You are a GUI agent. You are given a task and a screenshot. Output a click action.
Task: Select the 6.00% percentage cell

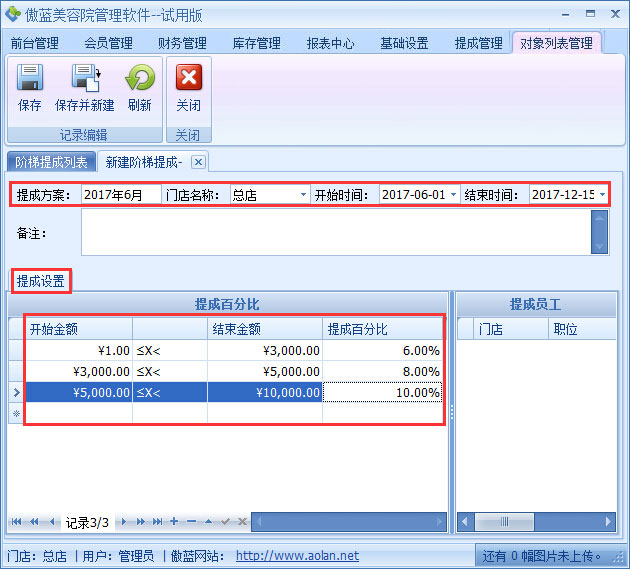pyautogui.click(x=382, y=350)
